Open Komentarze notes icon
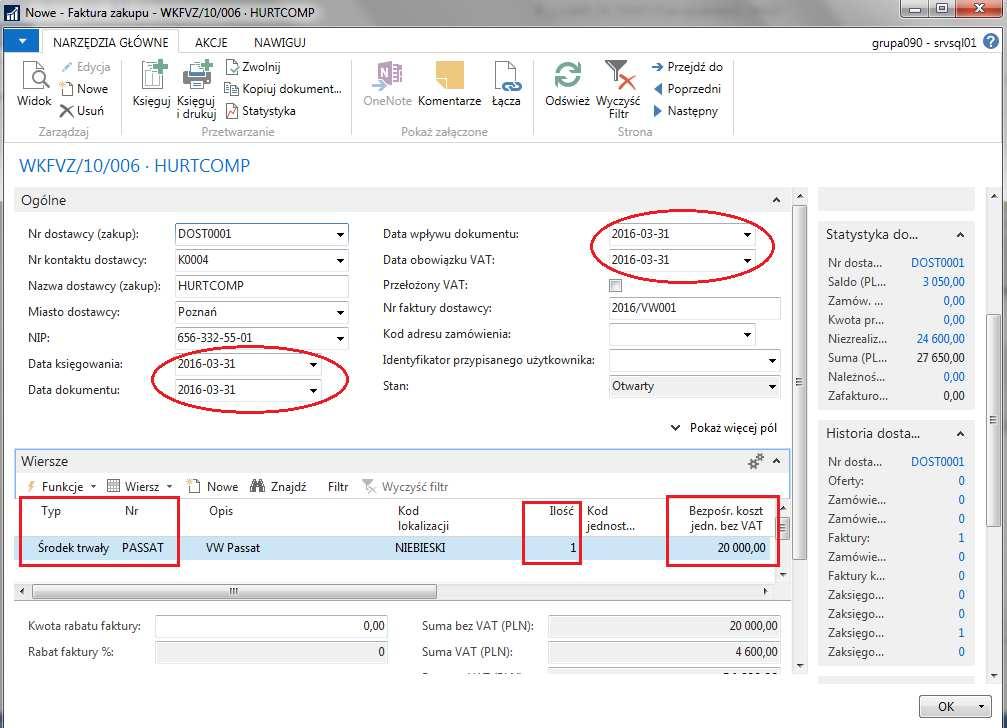1007x728 pixels. click(x=449, y=76)
